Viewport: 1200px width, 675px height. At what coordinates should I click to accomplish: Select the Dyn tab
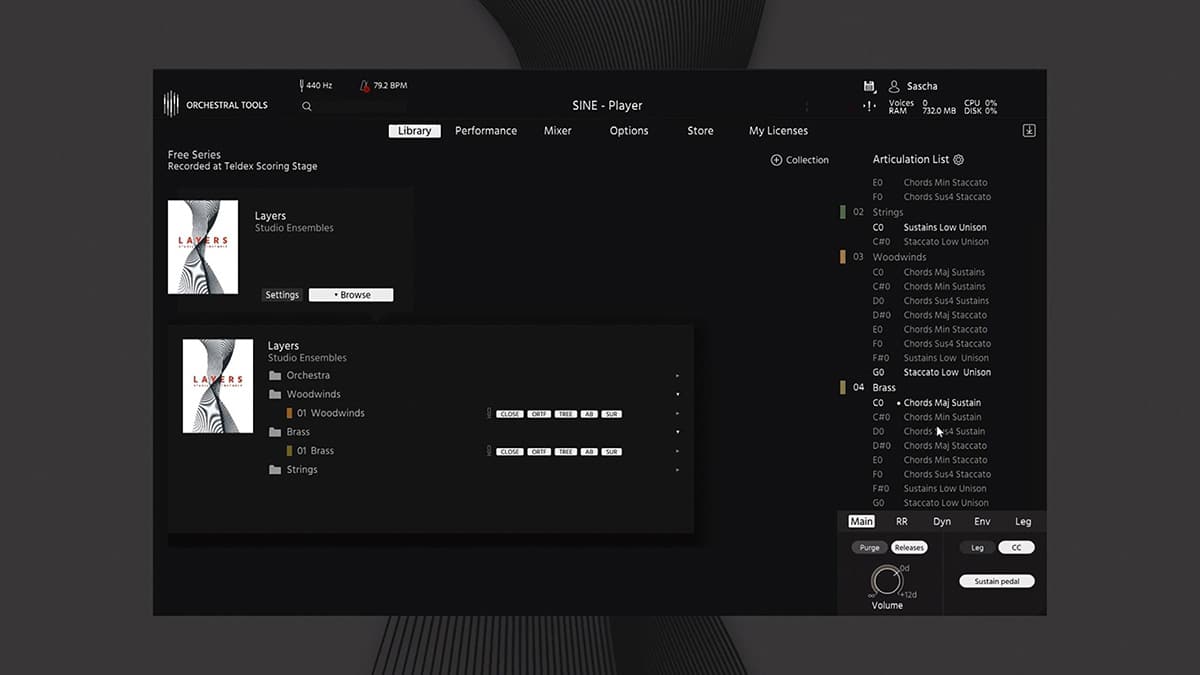coord(942,522)
